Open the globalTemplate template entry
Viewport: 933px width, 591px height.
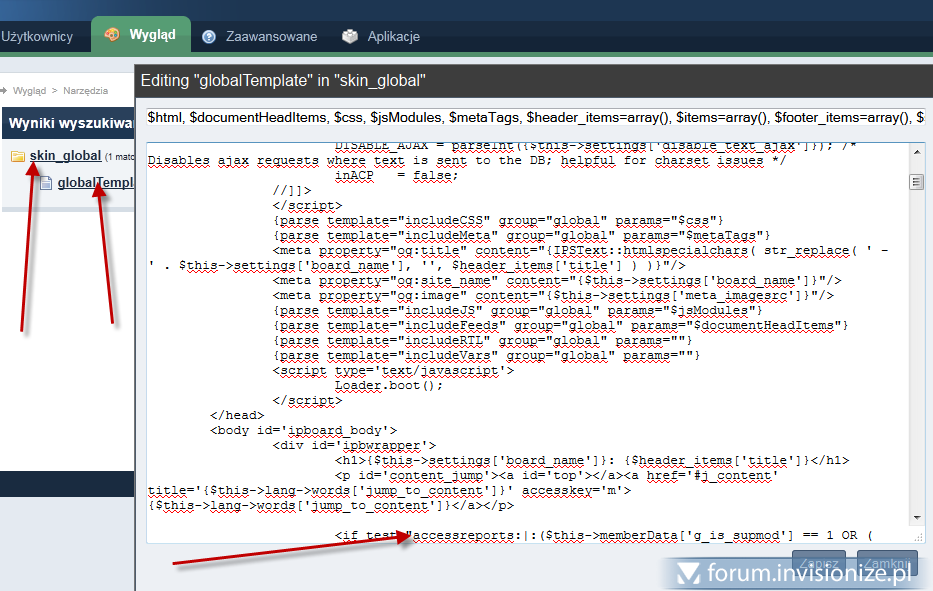pos(96,183)
